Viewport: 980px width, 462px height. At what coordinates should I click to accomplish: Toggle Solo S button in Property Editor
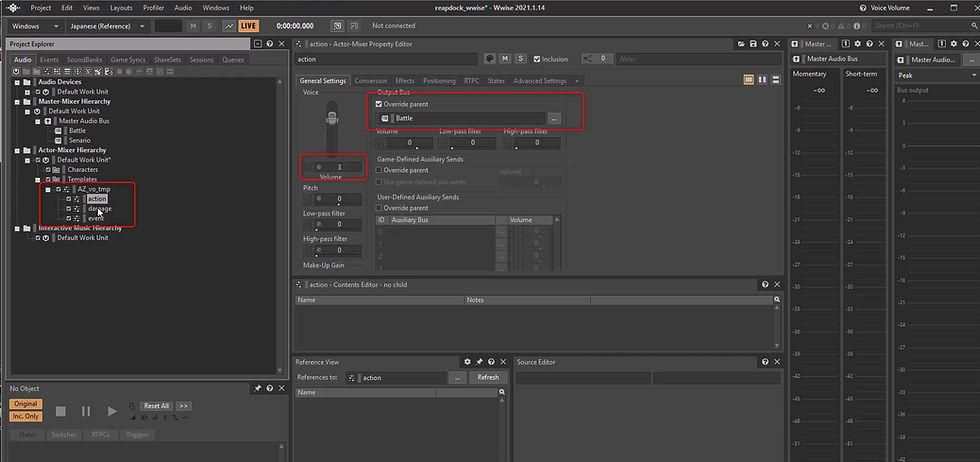(520, 59)
